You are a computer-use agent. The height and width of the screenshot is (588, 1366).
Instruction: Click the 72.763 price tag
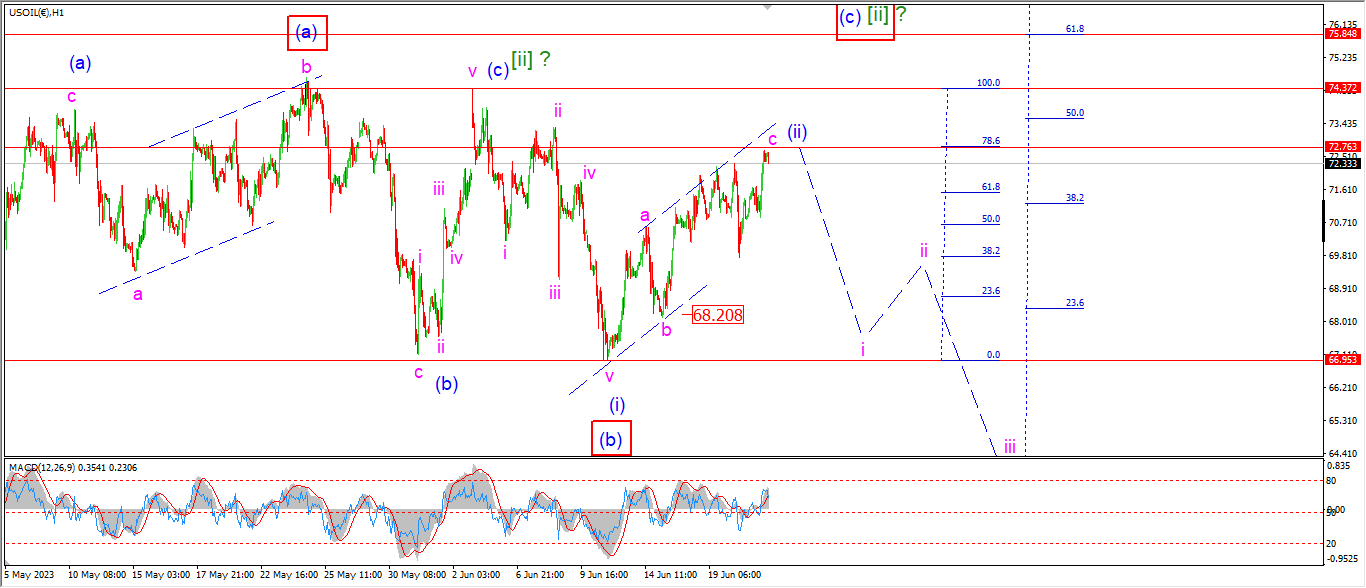click(1341, 147)
